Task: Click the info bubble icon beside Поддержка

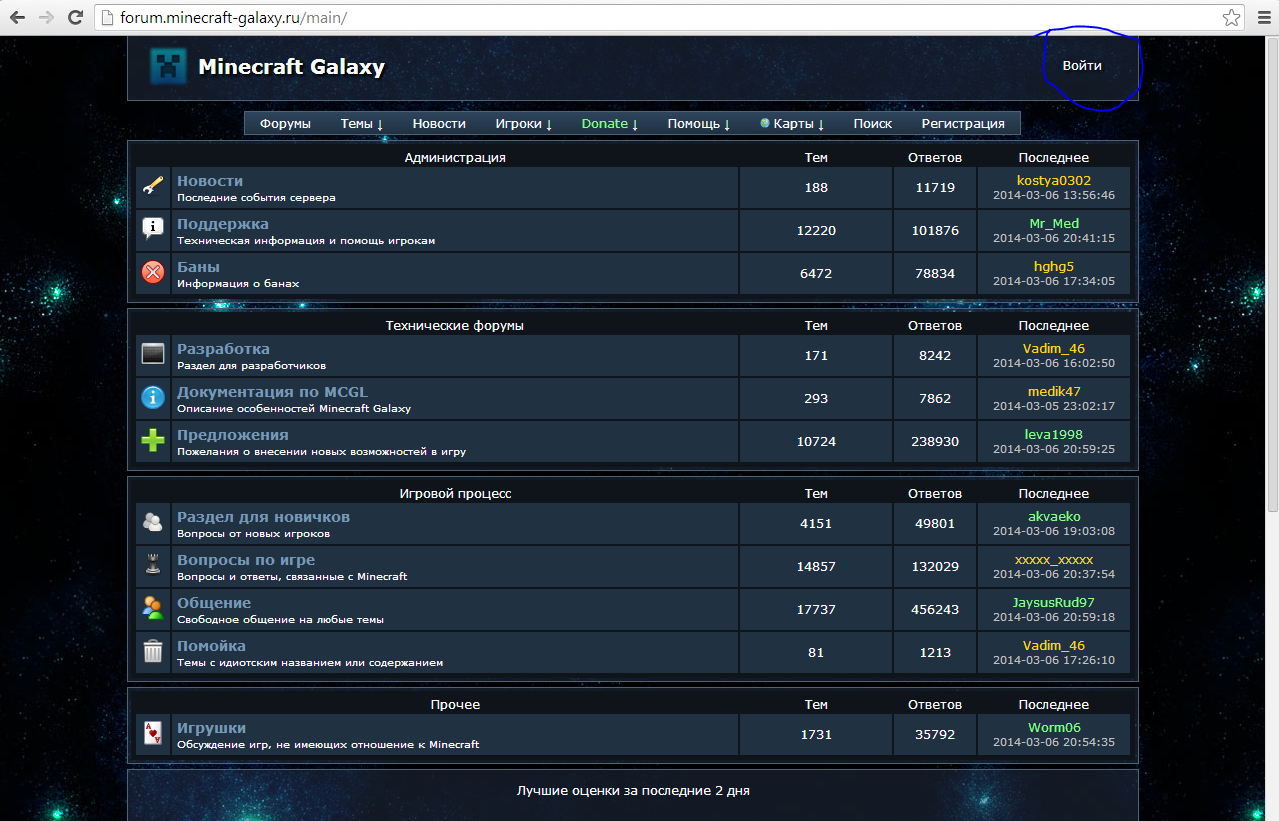Action: 153,229
